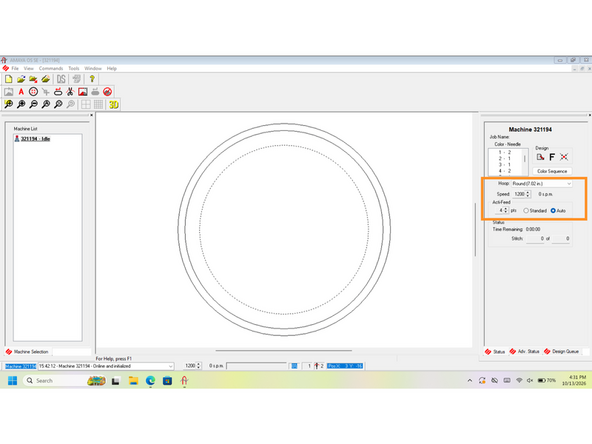The image size is (592, 444).
Task: Toggle the fine grid icon
Action: point(98,104)
